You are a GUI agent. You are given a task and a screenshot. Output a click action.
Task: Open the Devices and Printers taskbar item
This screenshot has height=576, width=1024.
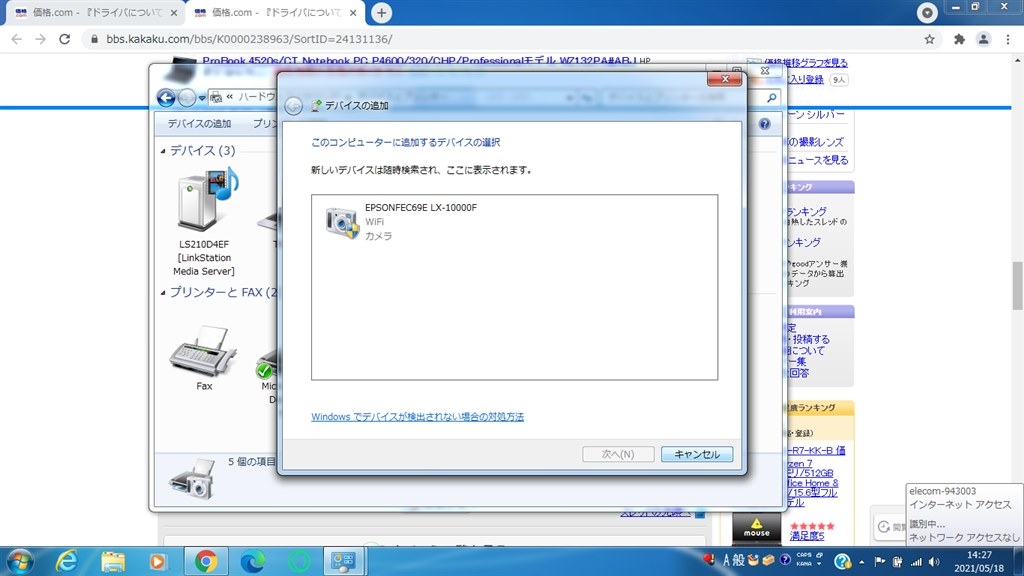pos(344,562)
